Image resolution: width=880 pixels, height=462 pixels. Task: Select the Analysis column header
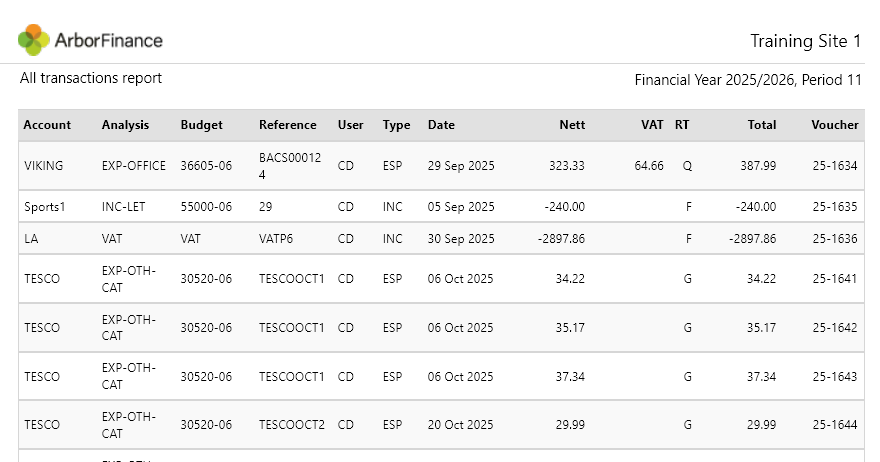(x=125, y=125)
